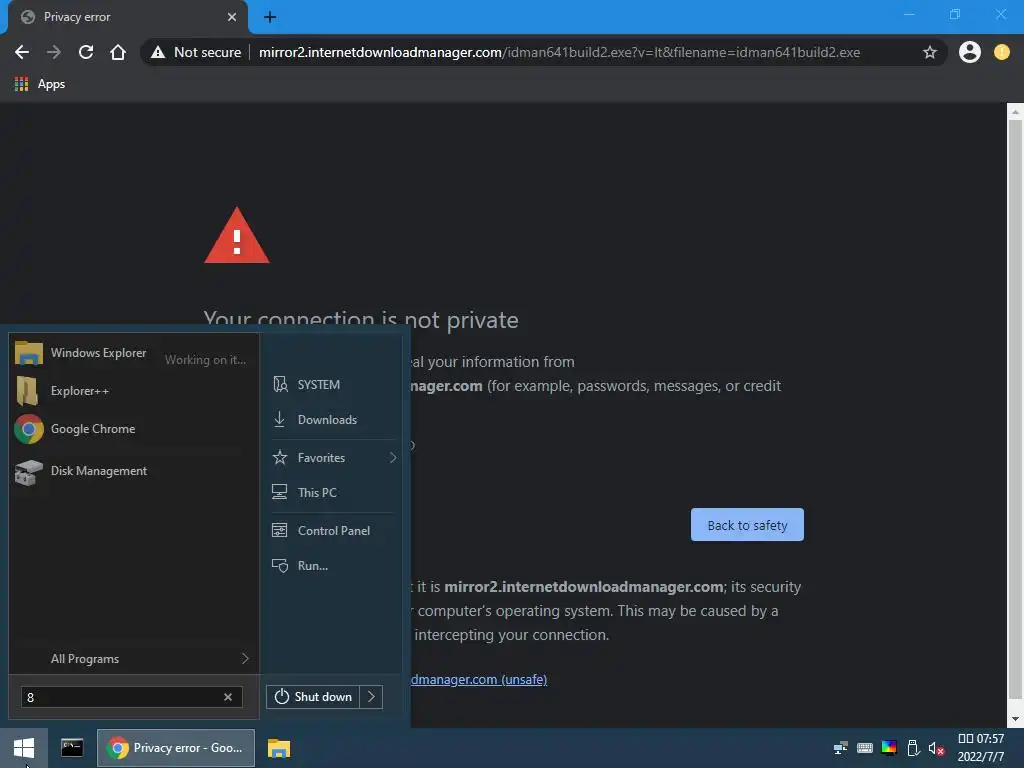Open File Explorer from the taskbar
This screenshot has height=768, width=1024.
pos(279,748)
